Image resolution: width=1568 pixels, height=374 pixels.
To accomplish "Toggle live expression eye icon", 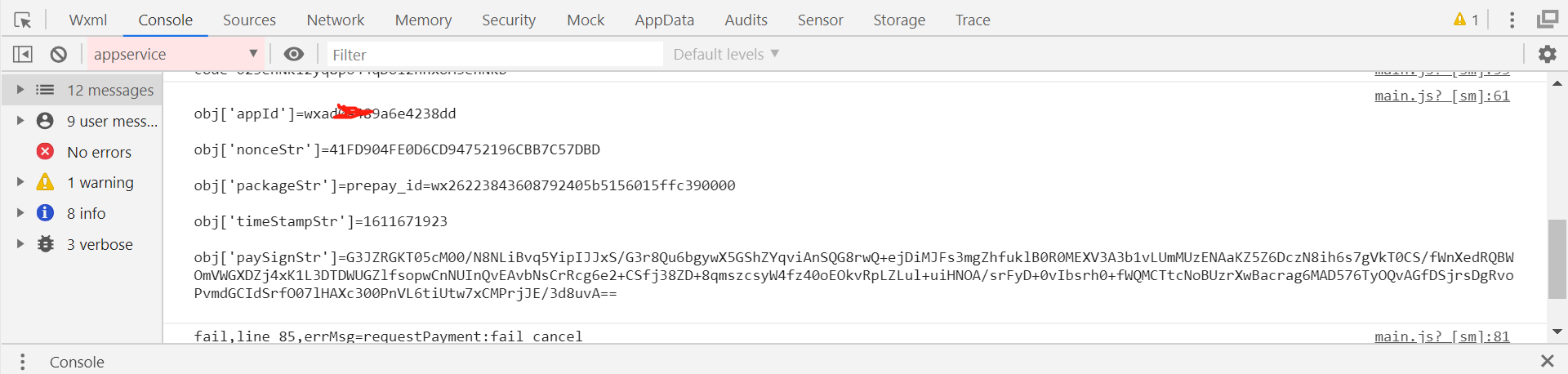I will (294, 54).
